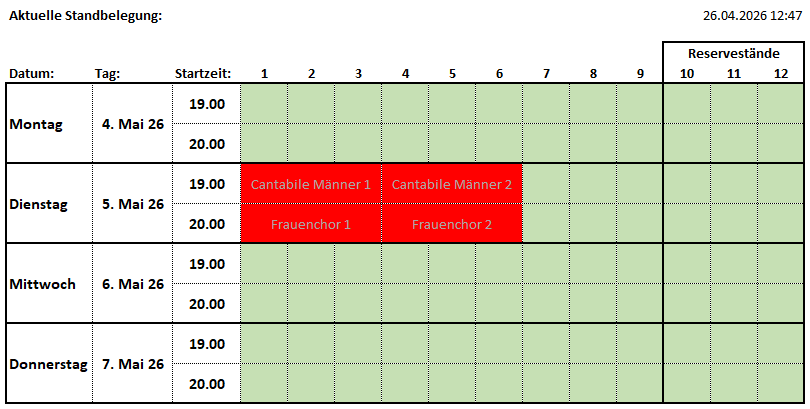Select Donnerstag's 20.00 start time cell
Image resolution: width=810 pixels, height=409 pixels.
pos(207,384)
